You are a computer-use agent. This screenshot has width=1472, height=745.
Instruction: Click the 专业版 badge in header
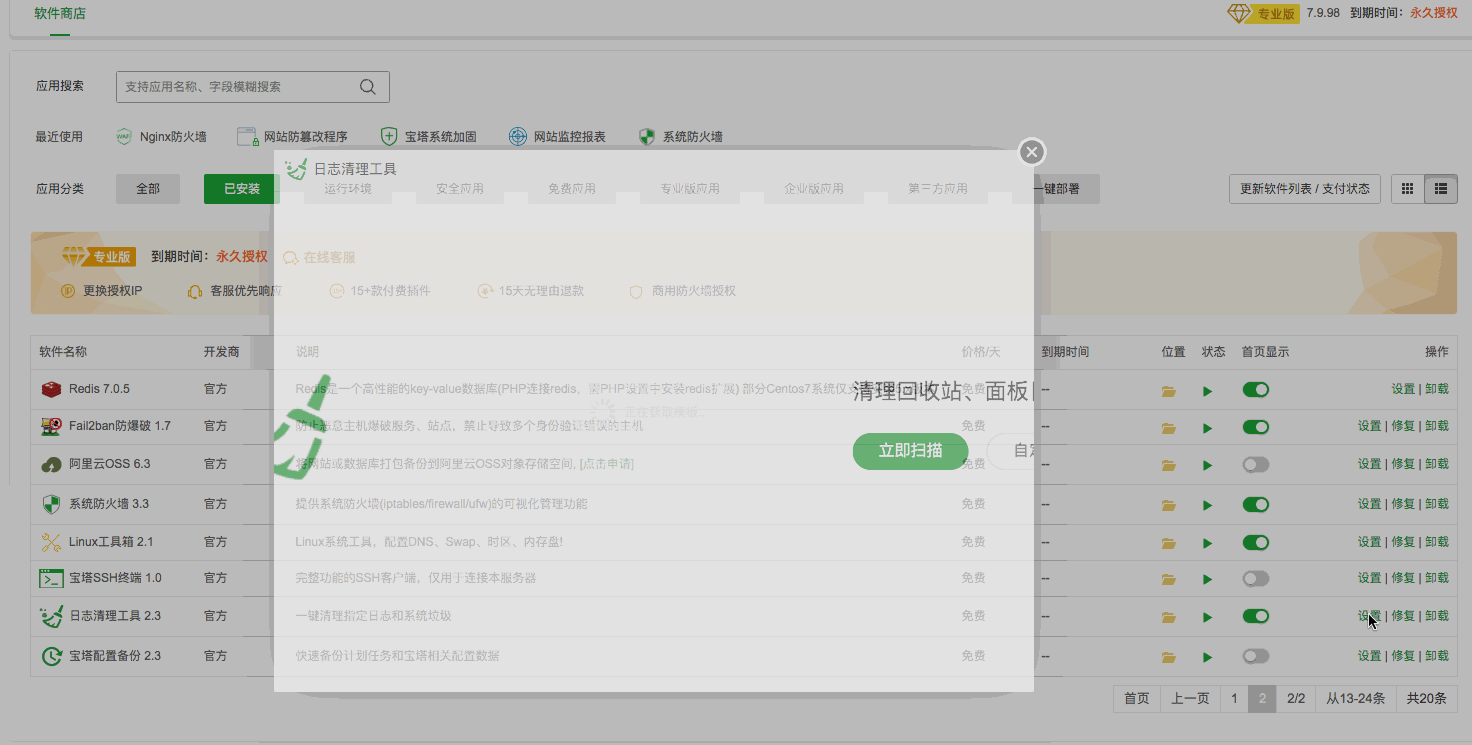(x=1265, y=14)
